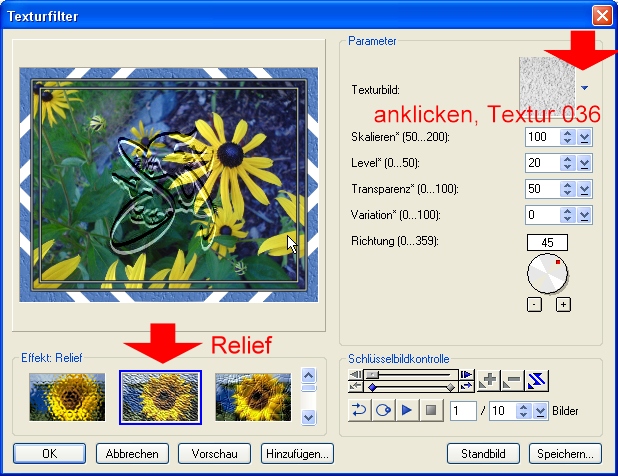Select the third sunflower effect thumbnail

pos(253,397)
